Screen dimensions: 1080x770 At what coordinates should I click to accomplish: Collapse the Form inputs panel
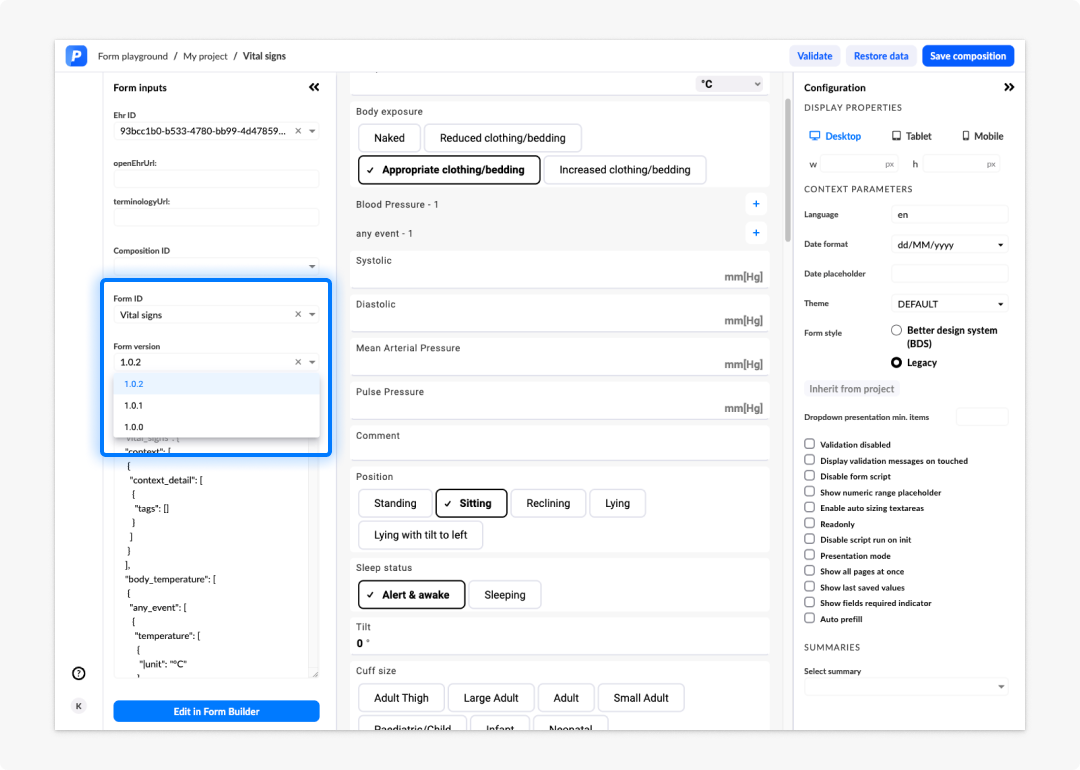(314, 87)
